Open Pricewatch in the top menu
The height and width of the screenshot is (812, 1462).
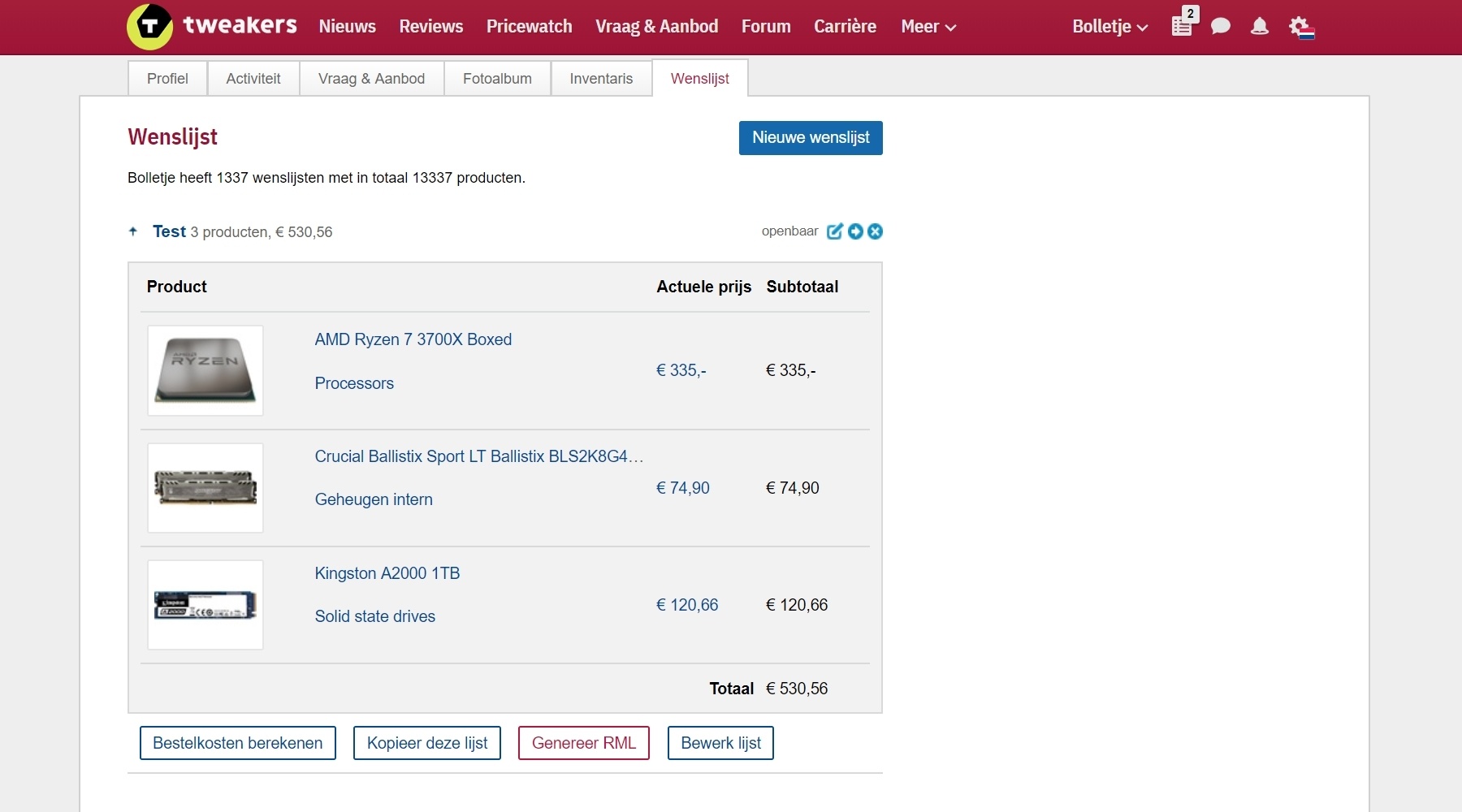click(529, 27)
